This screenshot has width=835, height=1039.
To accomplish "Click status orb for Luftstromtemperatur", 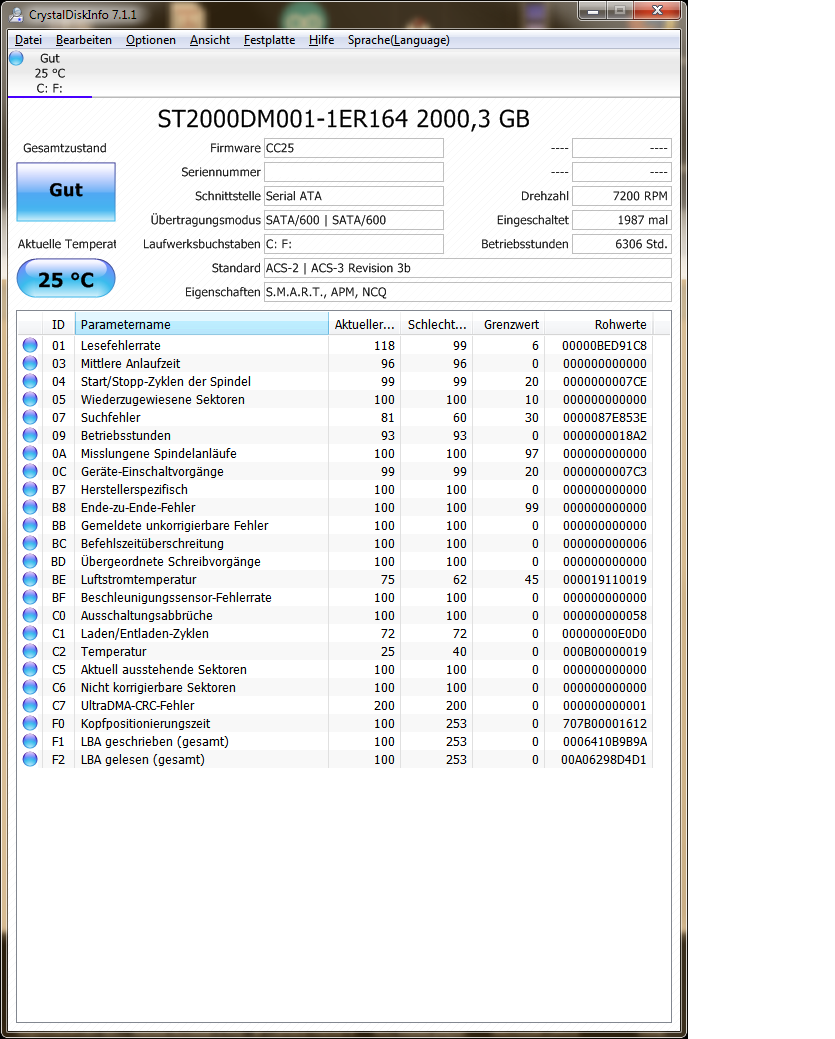I will click(30, 579).
